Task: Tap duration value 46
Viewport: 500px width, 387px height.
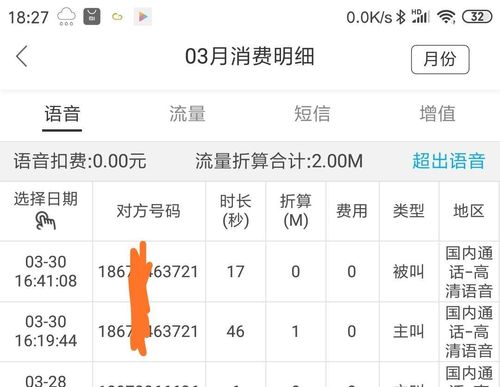Action: (236, 332)
